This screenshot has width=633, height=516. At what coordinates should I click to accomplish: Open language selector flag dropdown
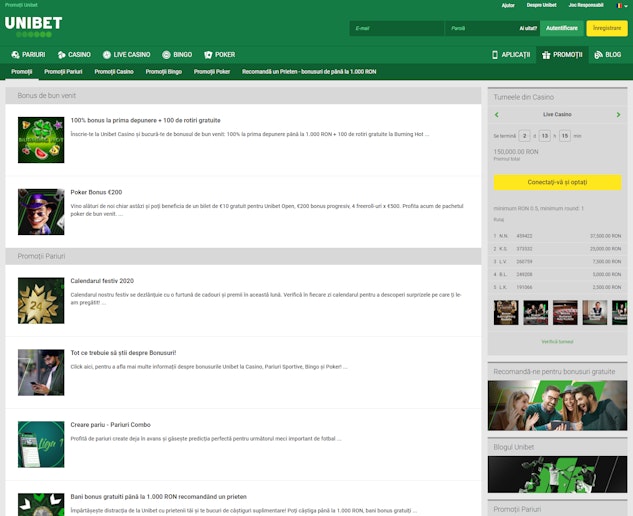(x=622, y=6)
